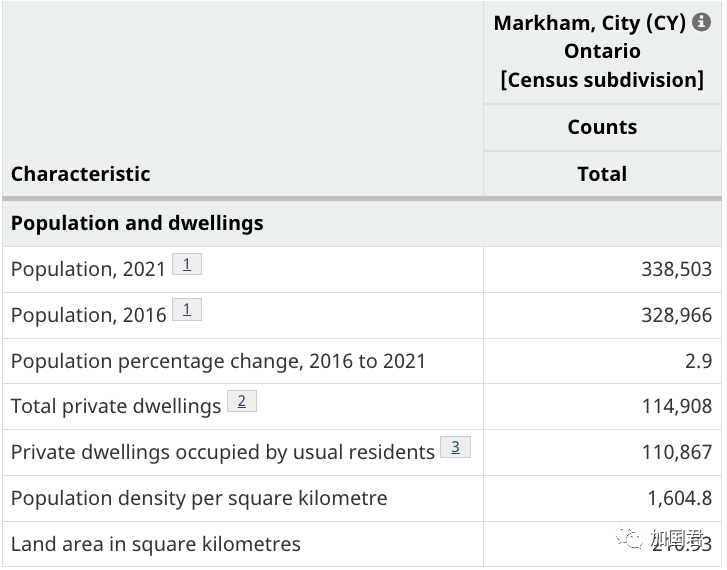
Task: Click the Population, 2021 row label
Action: pos(88,269)
